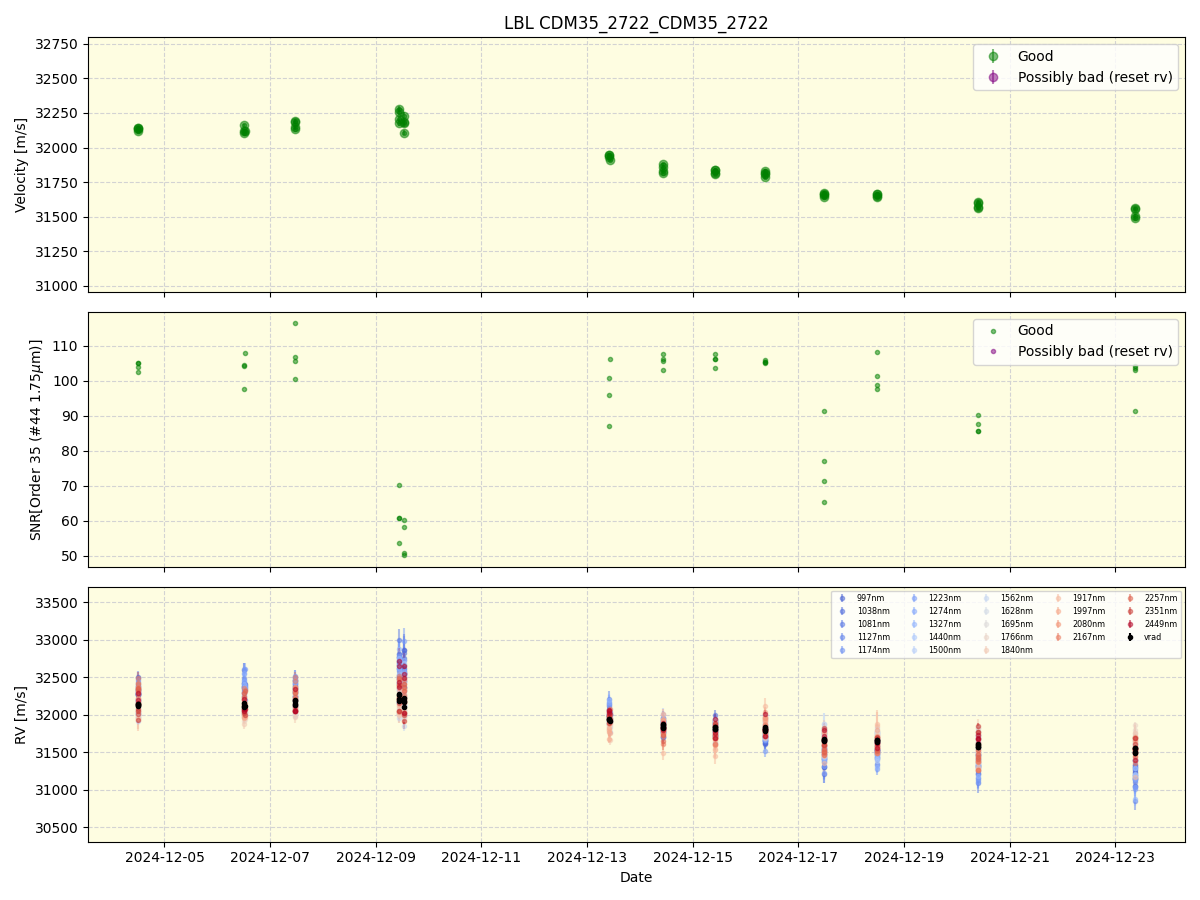Click the 110 tick on the SNR axis
The width and height of the screenshot is (1200, 900).
67,346
